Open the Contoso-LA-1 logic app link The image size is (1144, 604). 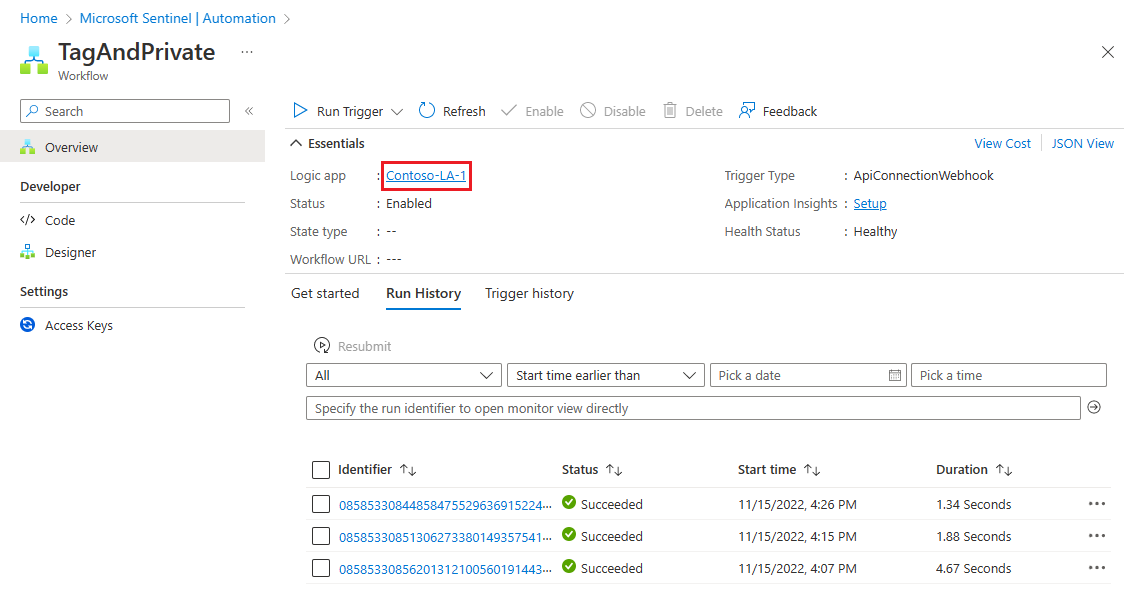pyautogui.click(x=426, y=176)
